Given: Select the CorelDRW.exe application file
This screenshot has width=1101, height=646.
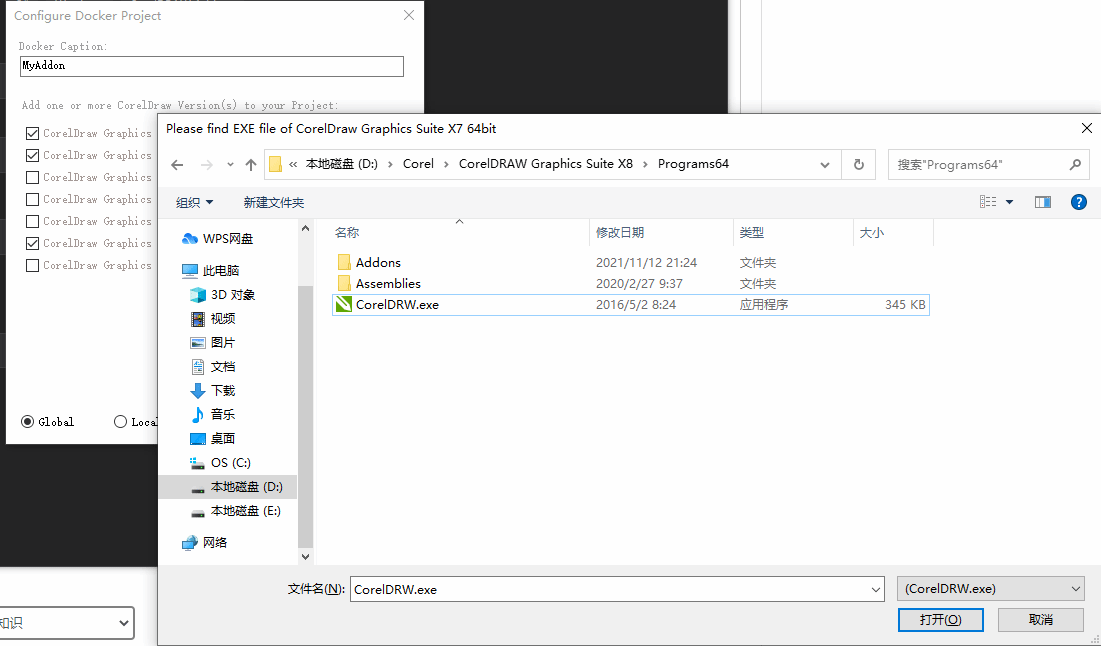Looking at the screenshot, I should pos(397,305).
